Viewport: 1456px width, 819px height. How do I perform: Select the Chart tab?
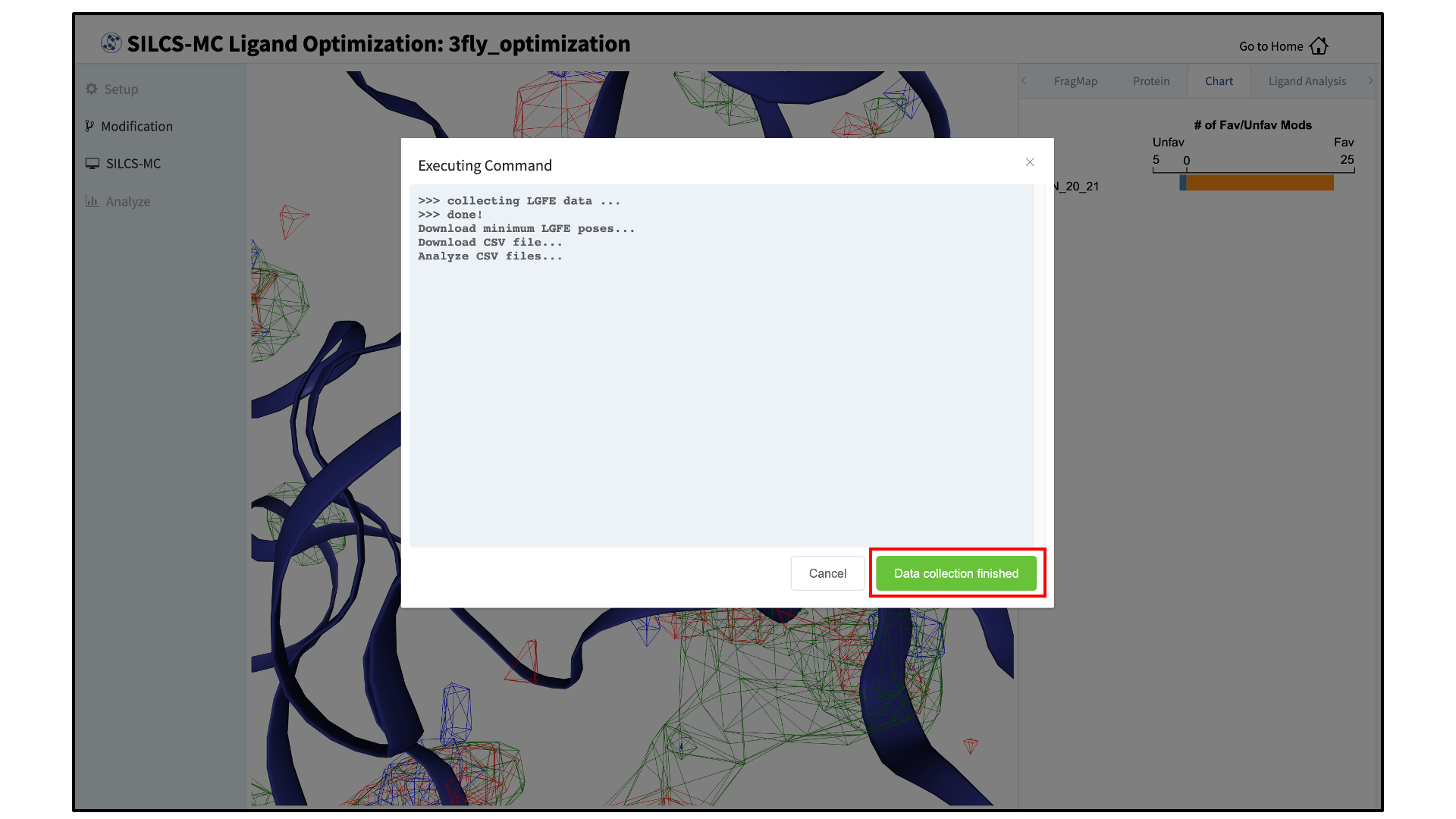[x=1219, y=81]
